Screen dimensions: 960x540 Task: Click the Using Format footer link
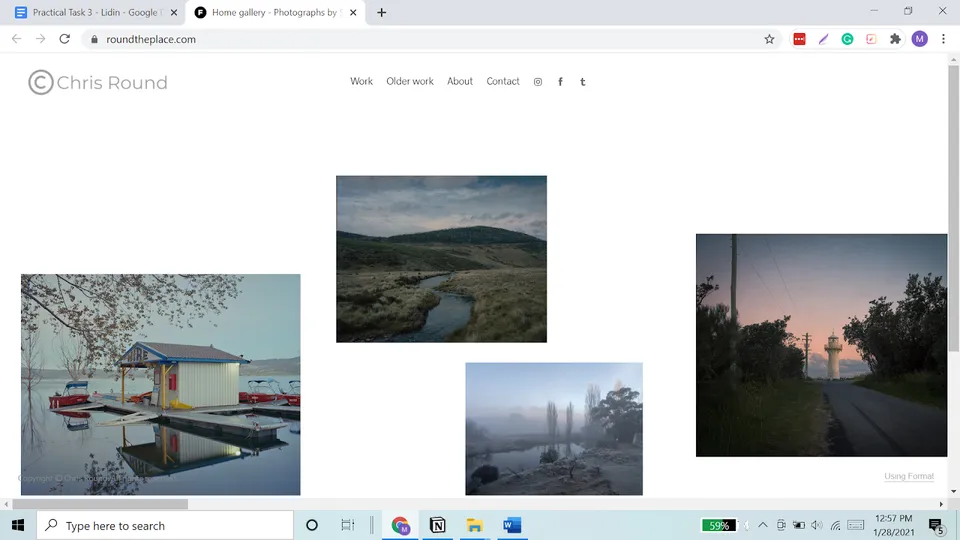coord(909,476)
